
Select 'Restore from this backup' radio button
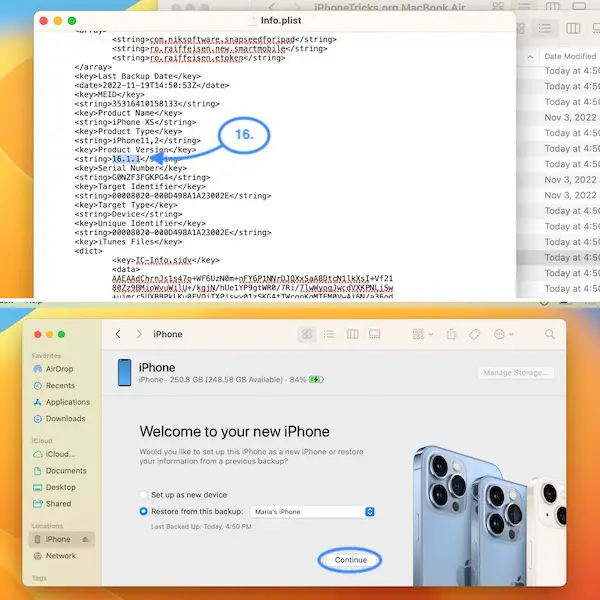pos(143,512)
